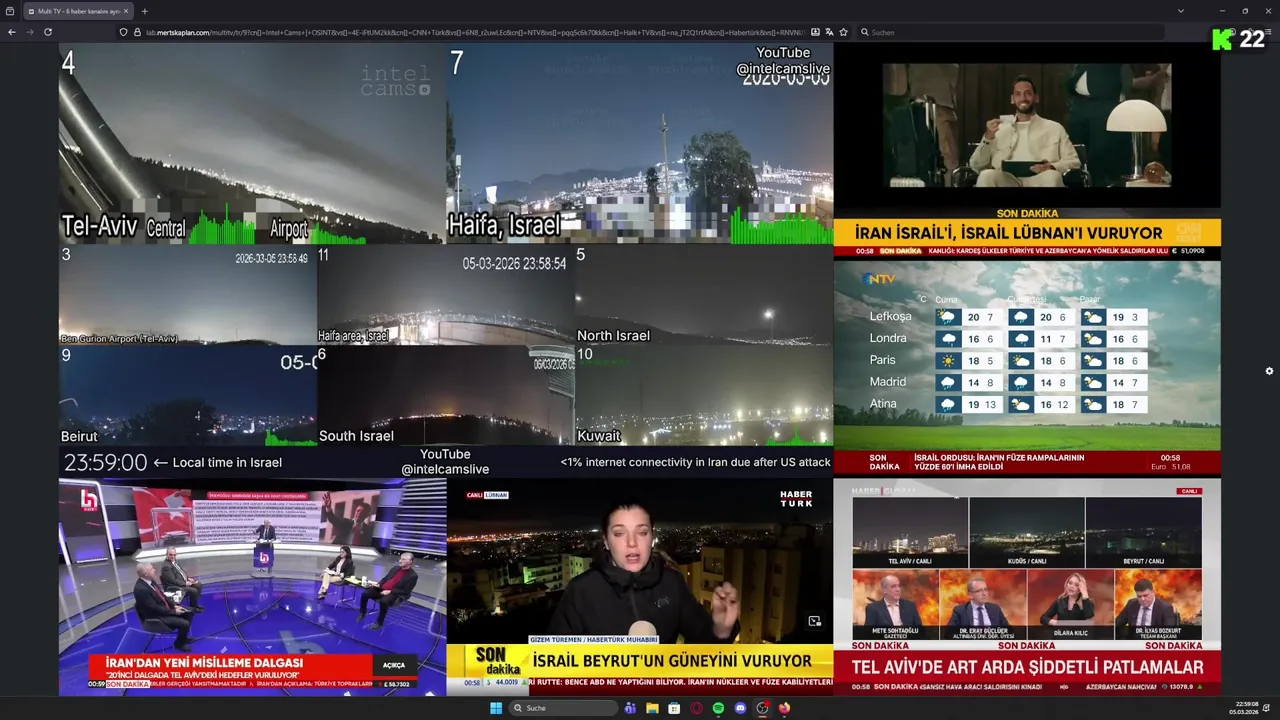Click 'İRAN'DAN YENİ MİSİLLEME DALGASI' headline
The width and height of the screenshot is (1280, 720).
coord(203,663)
